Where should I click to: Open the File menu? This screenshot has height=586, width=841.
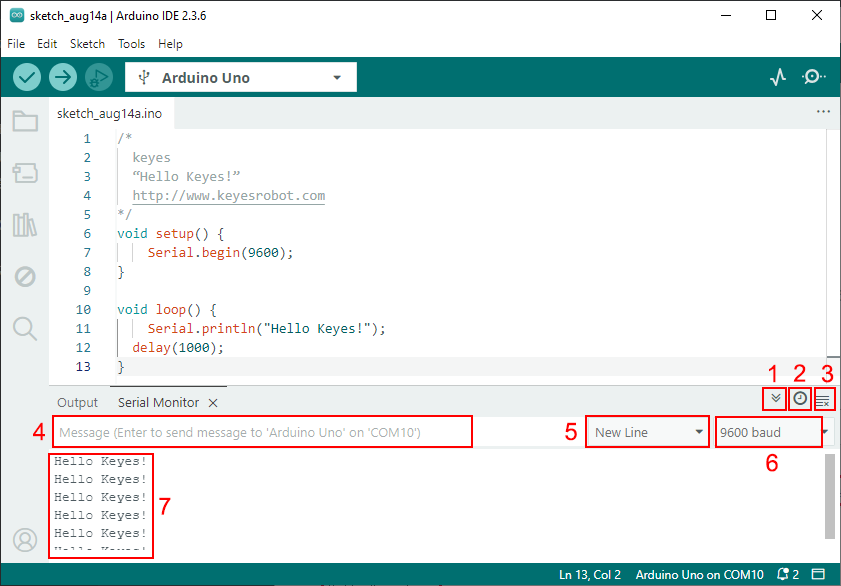16,44
